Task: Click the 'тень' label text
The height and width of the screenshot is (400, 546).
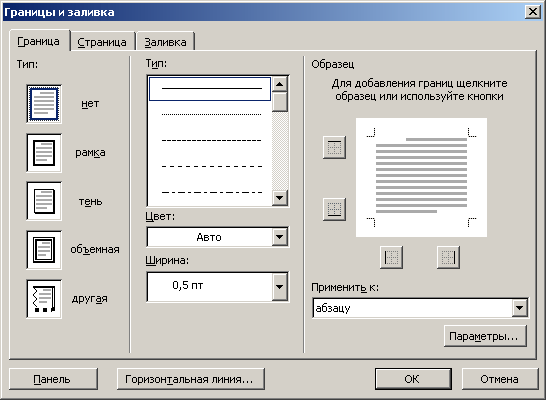Action: pos(90,201)
